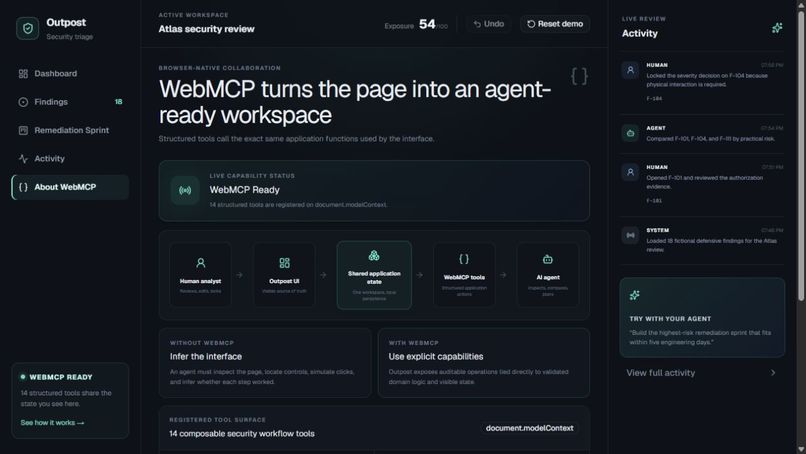The image size is (806, 454).
Task: Click the Human avatar icon for F-104 entry
Action: pyautogui.click(x=630, y=70)
